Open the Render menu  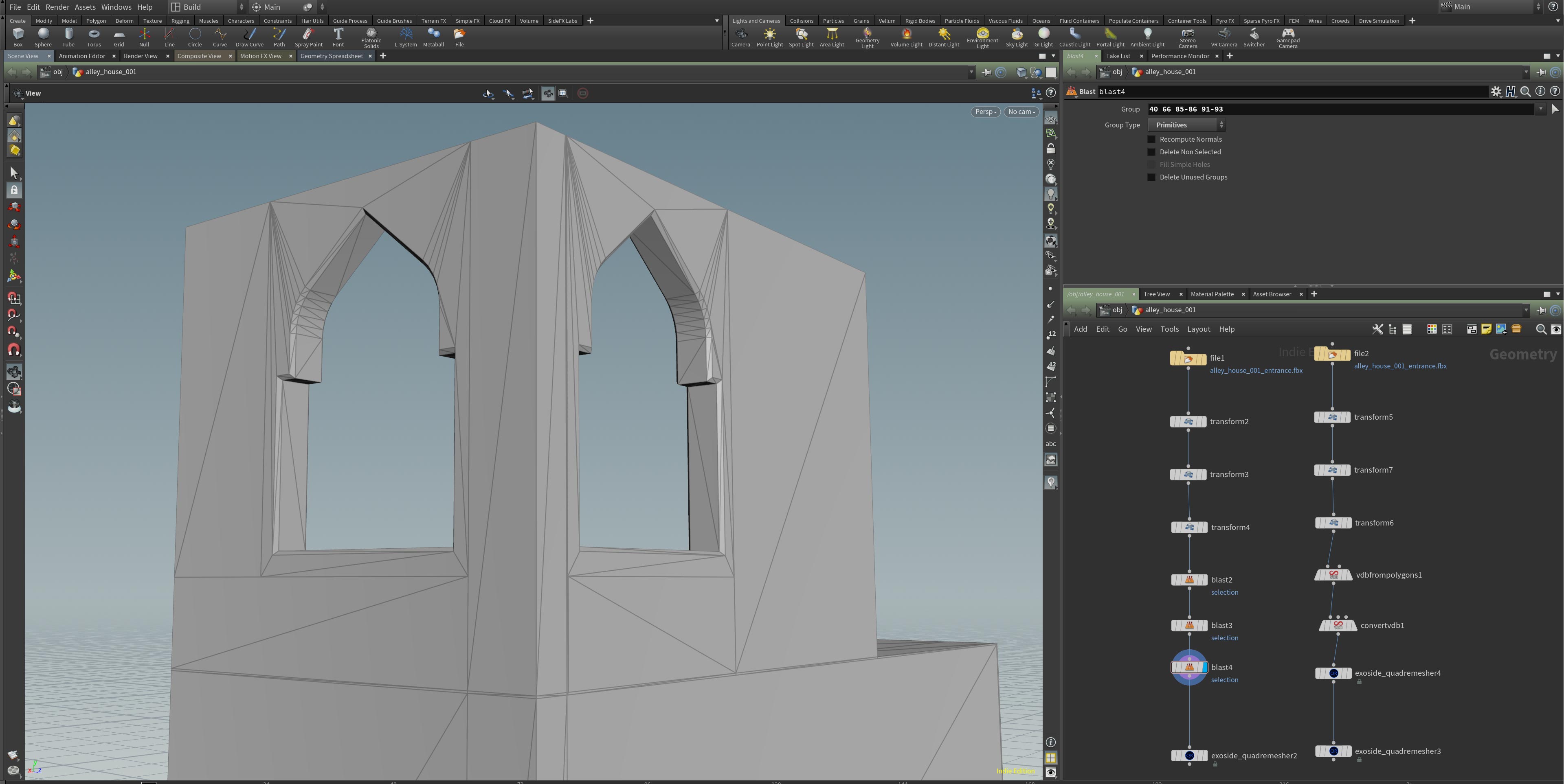tap(57, 7)
